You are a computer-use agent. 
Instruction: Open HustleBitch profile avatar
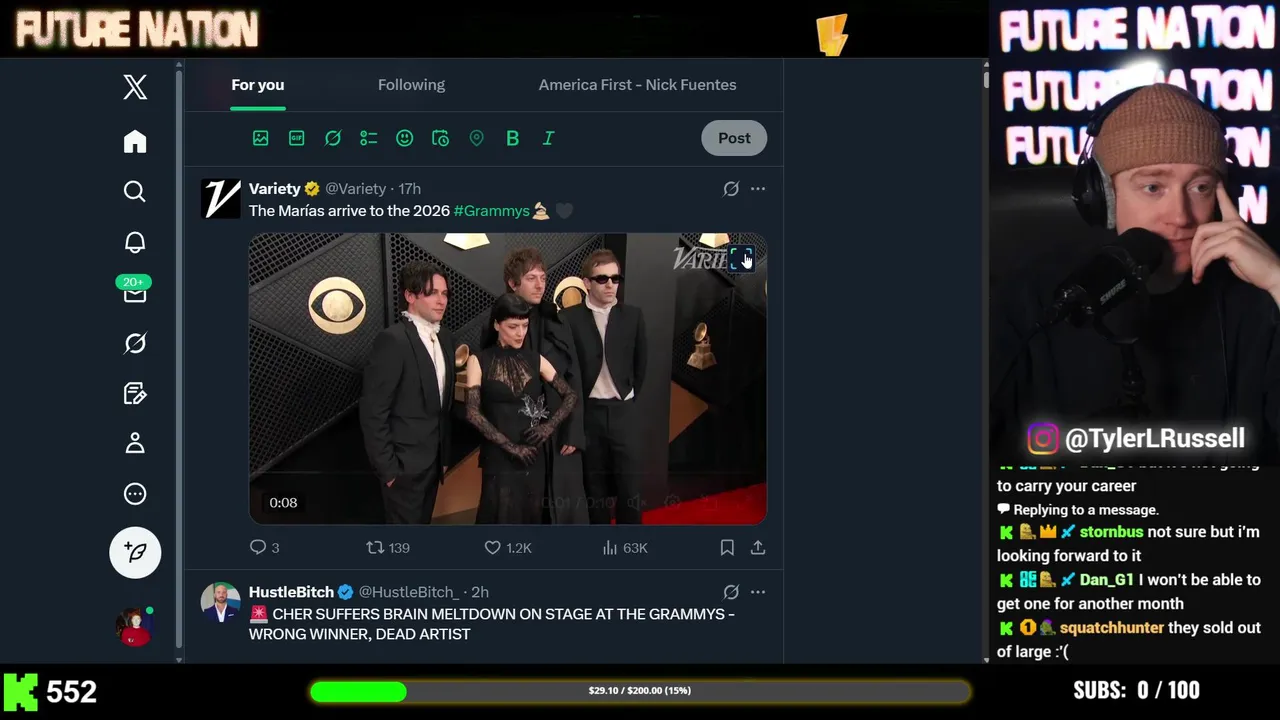[x=221, y=602]
